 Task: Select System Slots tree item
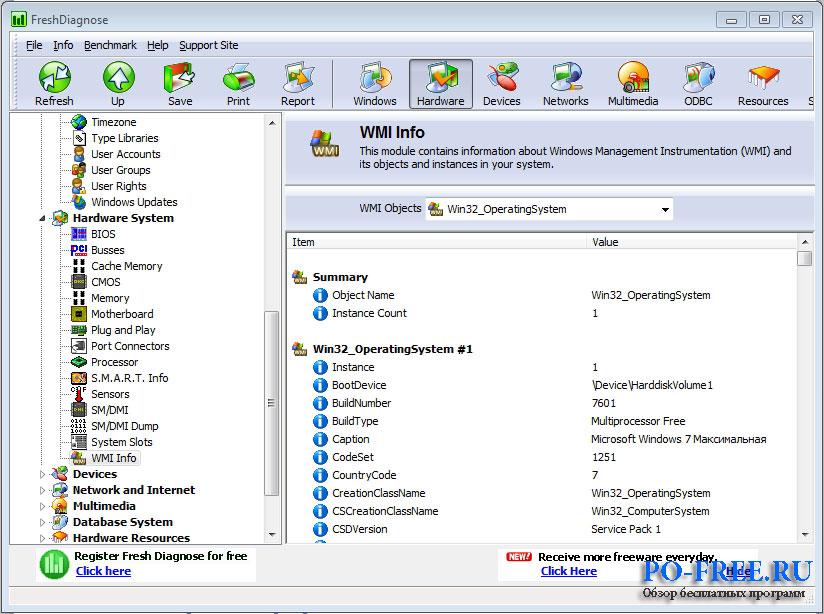pyautogui.click(x=112, y=442)
